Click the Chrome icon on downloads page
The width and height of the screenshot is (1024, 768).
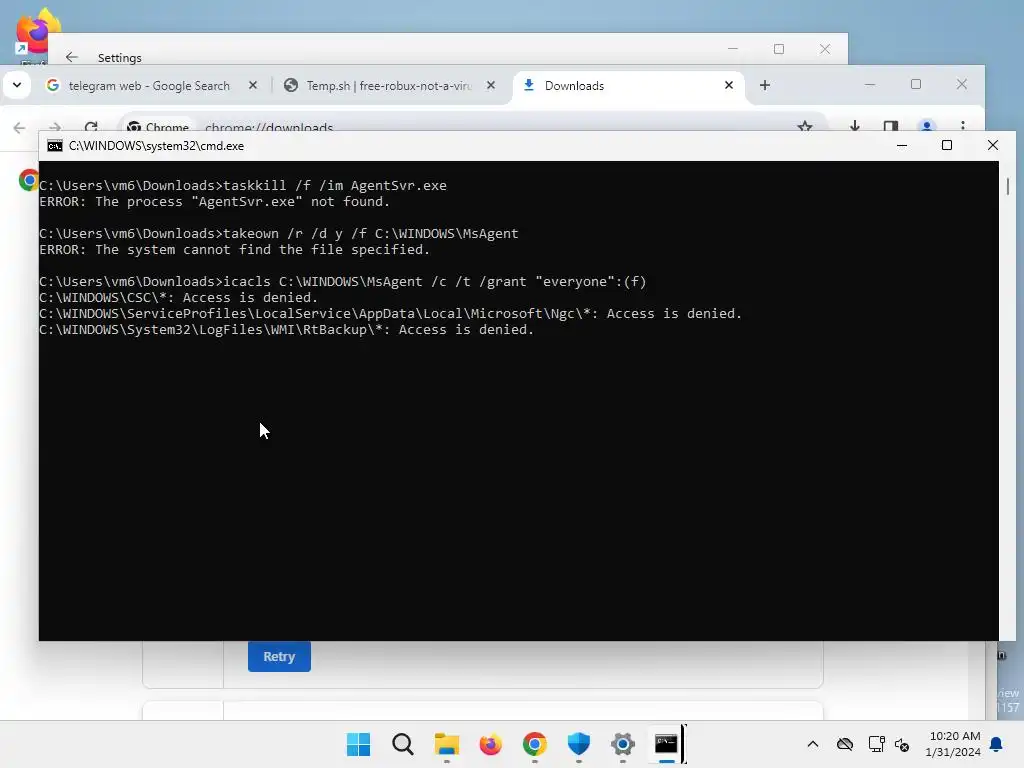click(x=28, y=180)
